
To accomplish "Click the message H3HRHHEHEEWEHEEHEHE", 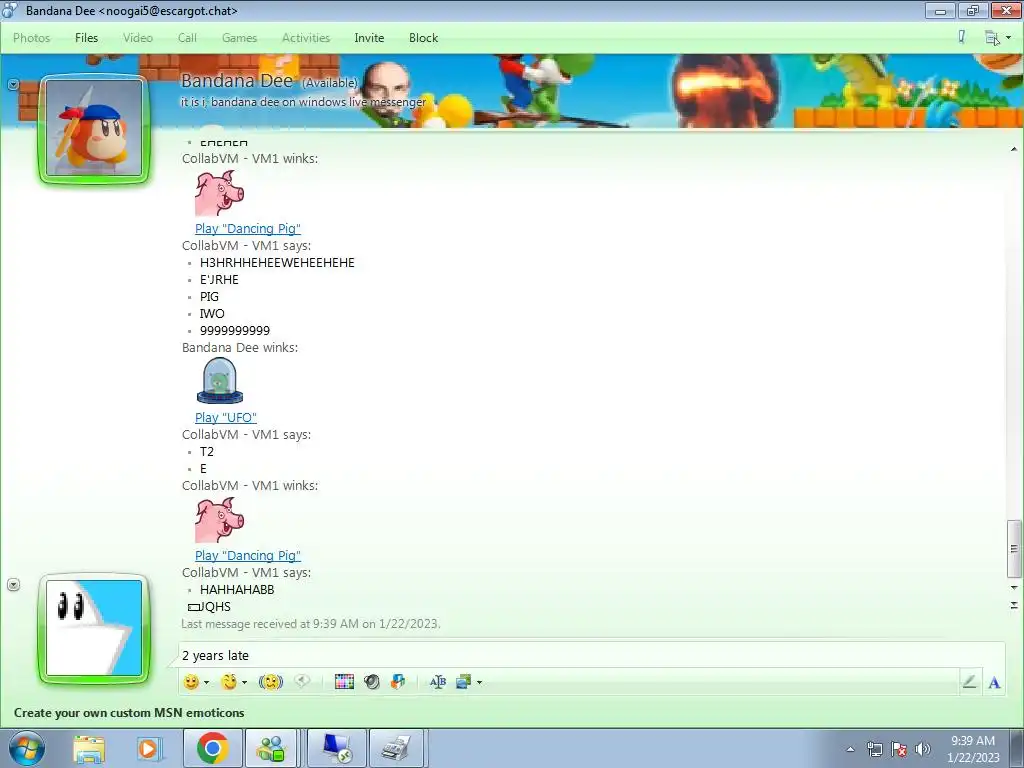I will tap(277, 263).
